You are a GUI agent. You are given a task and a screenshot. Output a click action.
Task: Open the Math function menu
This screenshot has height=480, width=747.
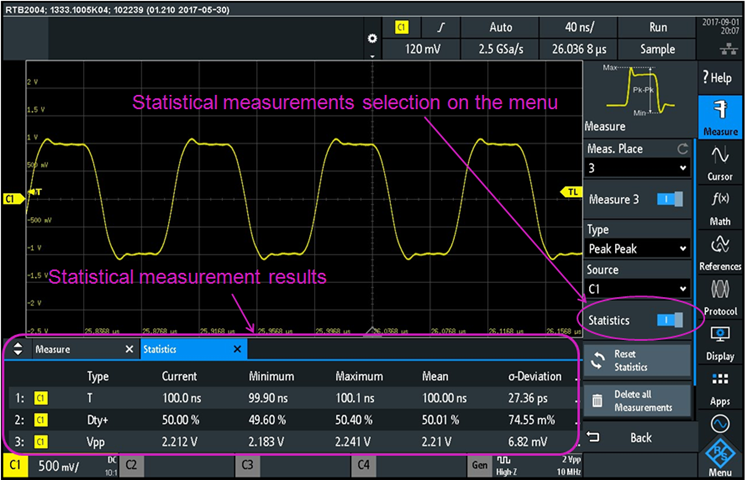720,206
